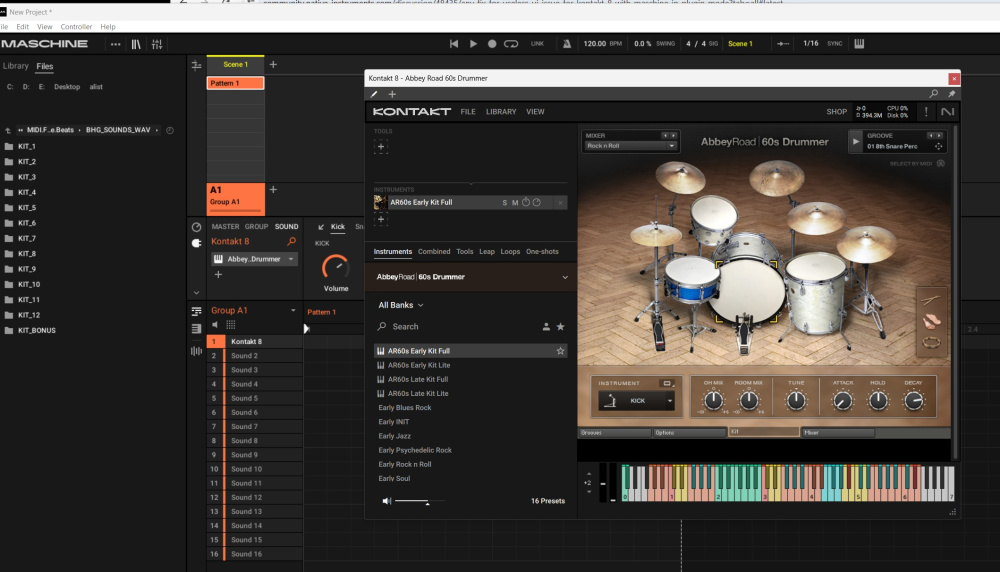This screenshot has height=572, width=1000.
Task: Add a new scene with plus icon
Action: [273, 64]
